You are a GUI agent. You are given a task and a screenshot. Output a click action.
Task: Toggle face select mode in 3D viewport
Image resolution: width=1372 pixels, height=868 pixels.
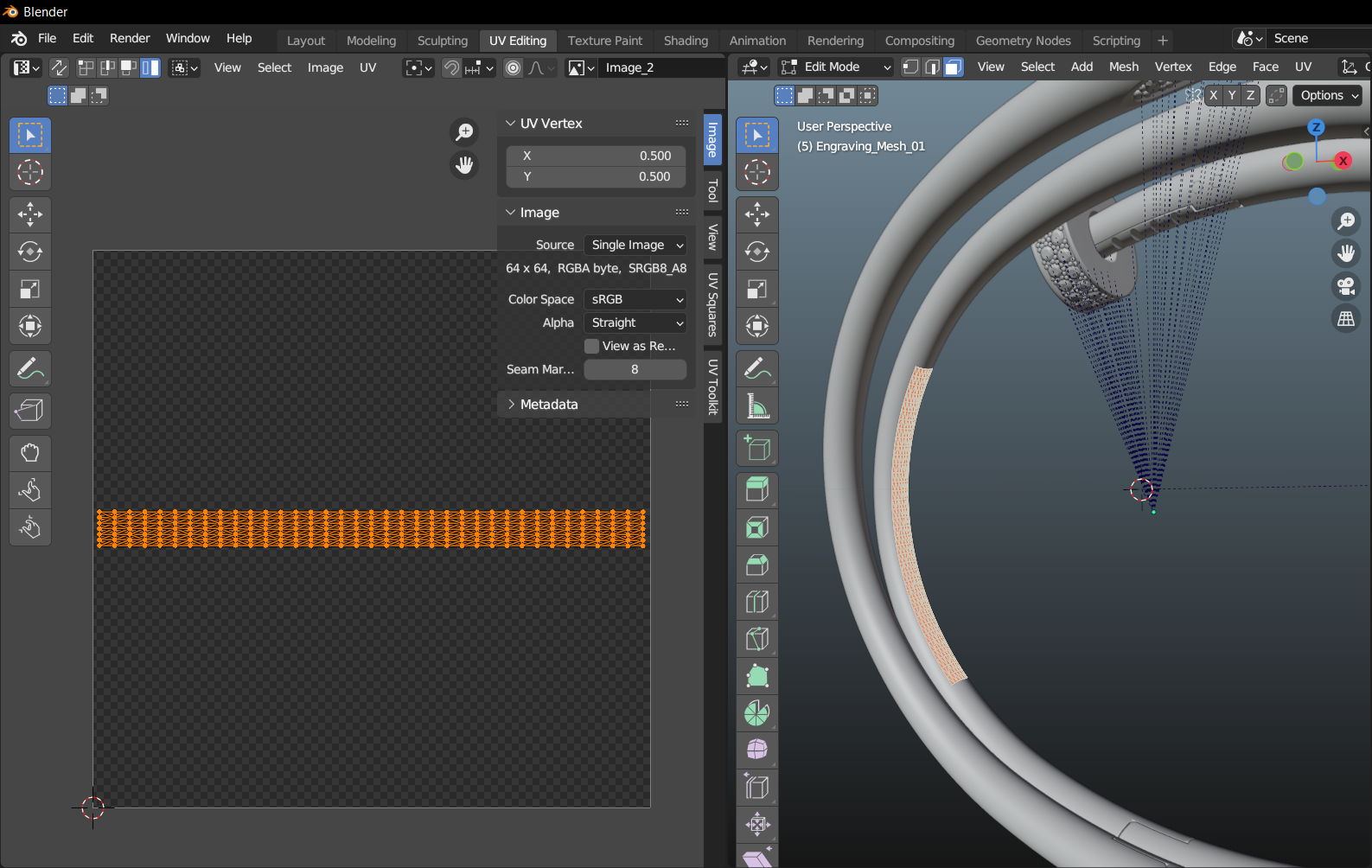[953, 67]
